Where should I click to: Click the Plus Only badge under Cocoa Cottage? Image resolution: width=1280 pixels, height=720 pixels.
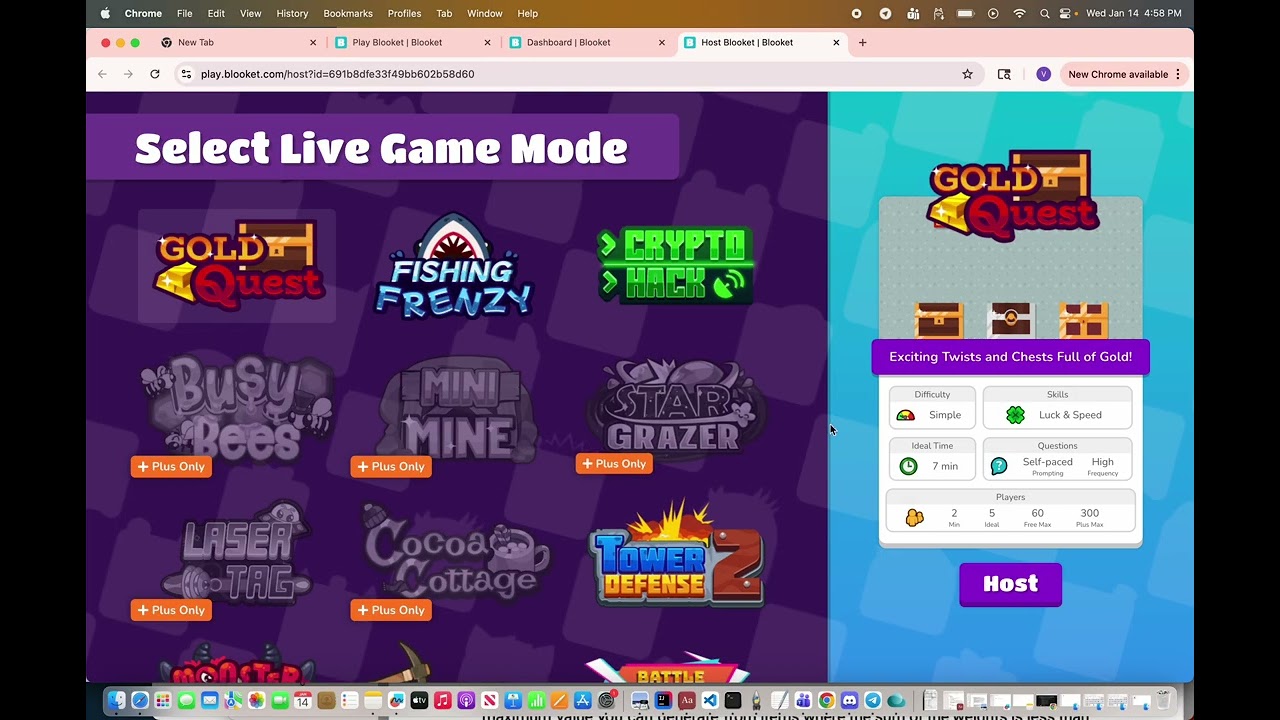[391, 610]
